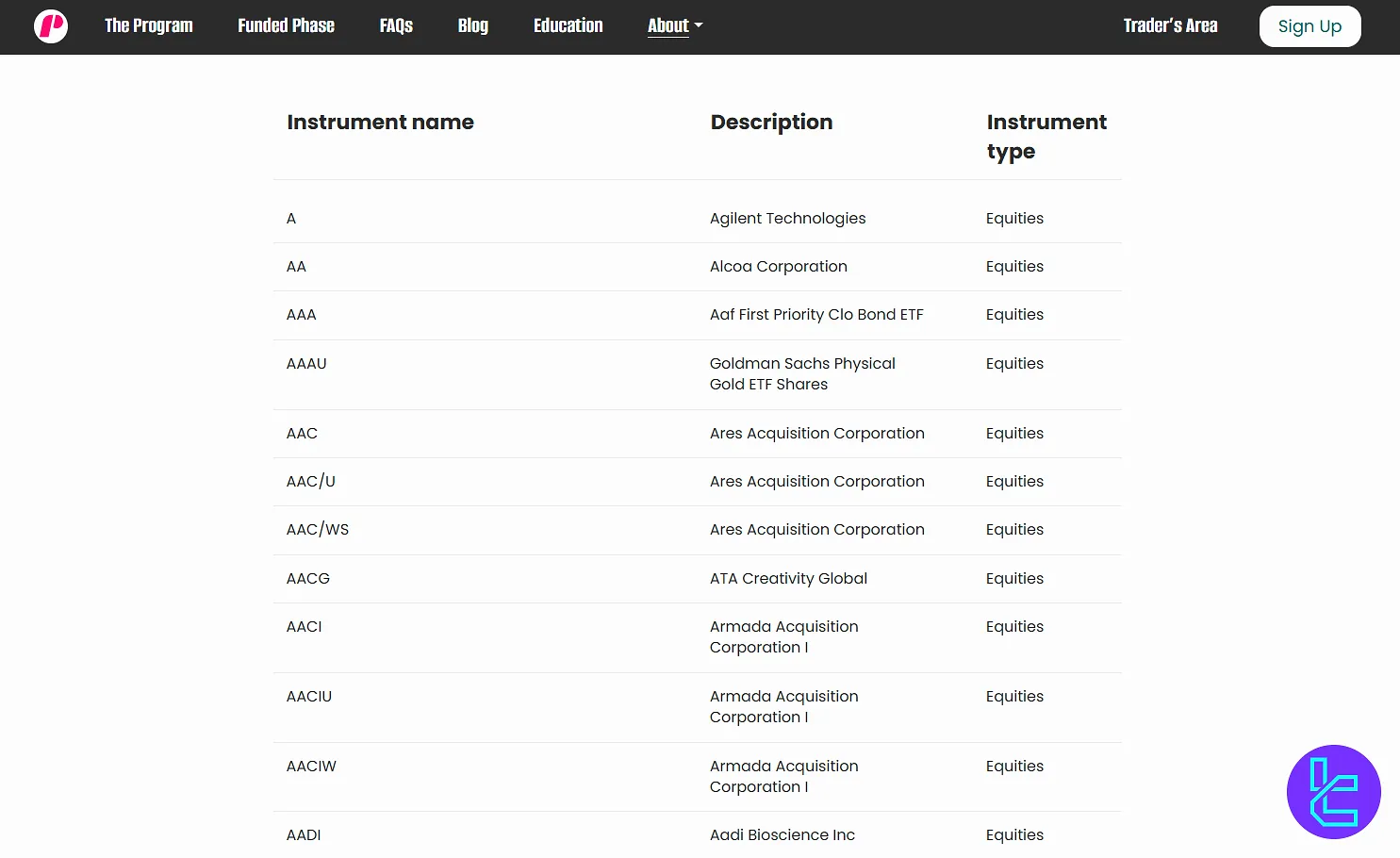Image resolution: width=1400 pixels, height=858 pixels.
Task: Click Equities in the Agilent Technologies row
Action: coord(1014,219)
